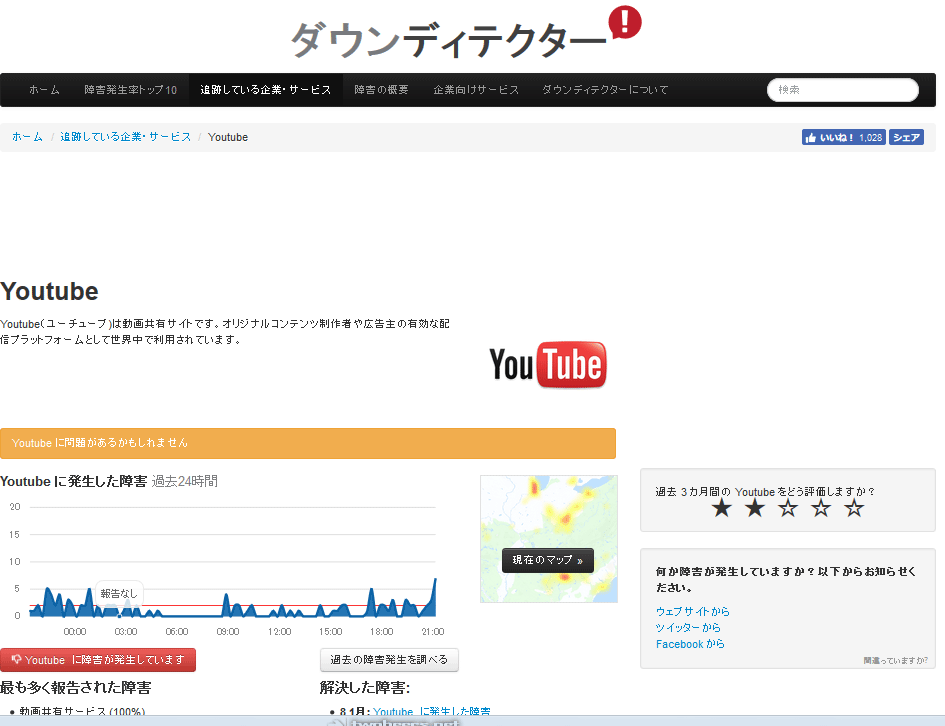Rate Youtube with the fifth star

click(x=854, y=509)
